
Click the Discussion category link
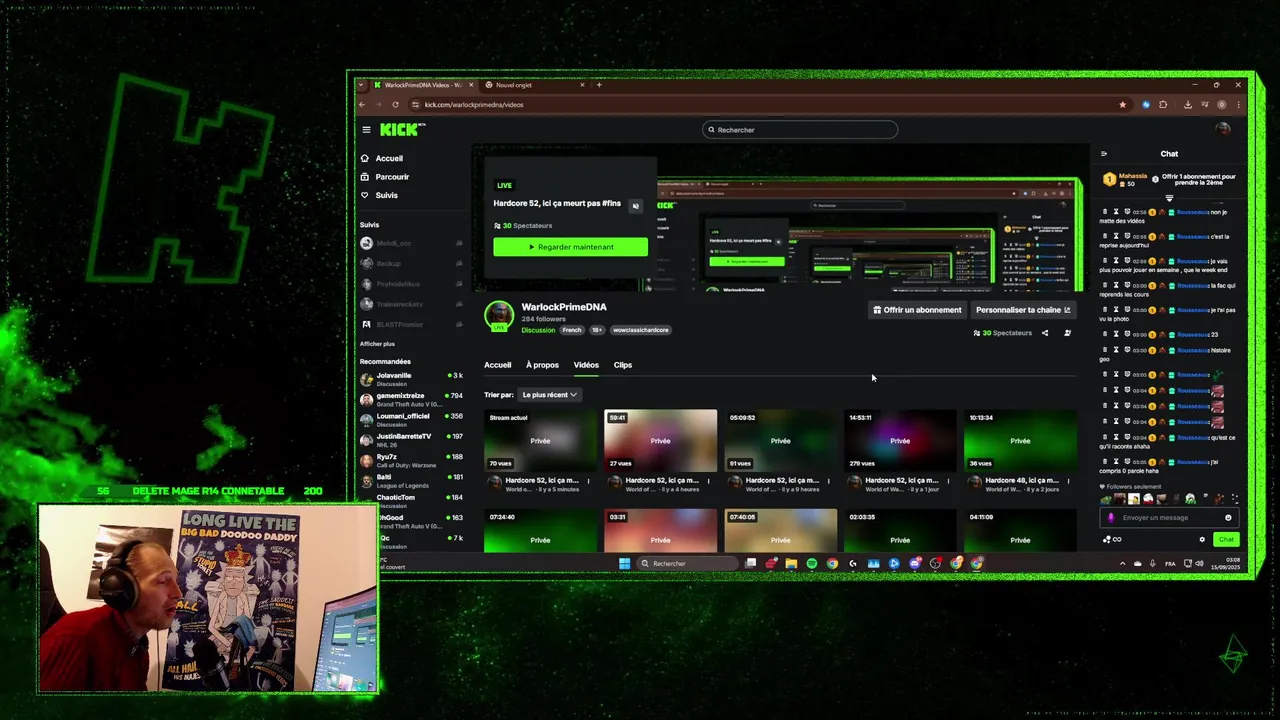coord(538,330)
